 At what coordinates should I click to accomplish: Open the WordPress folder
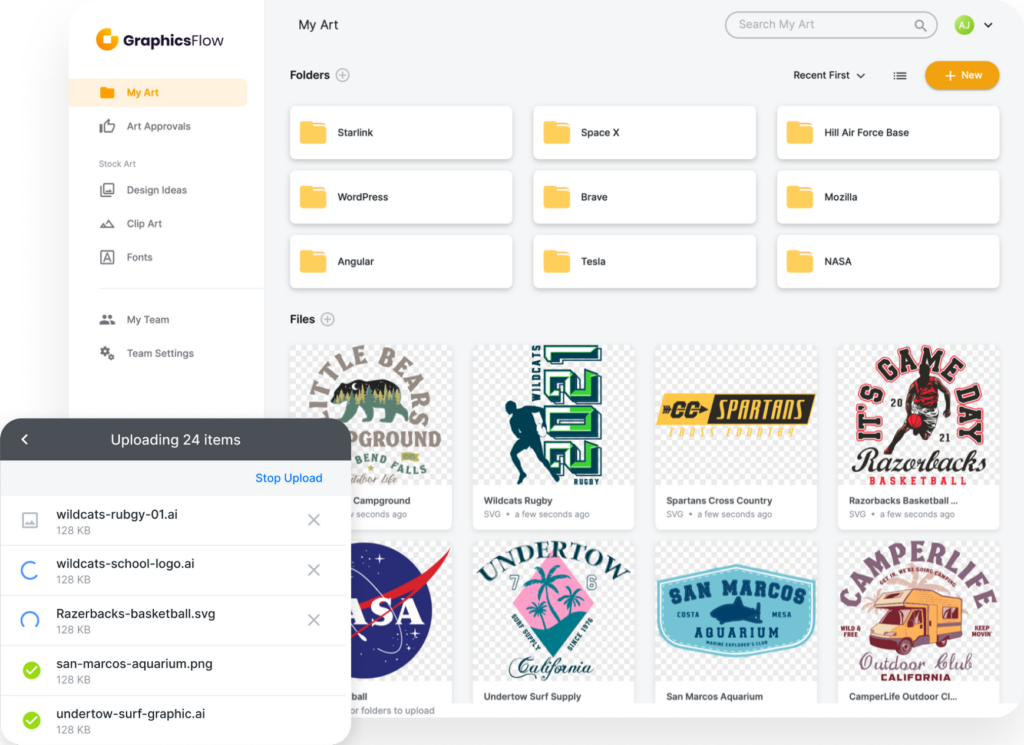click(401, 197)
